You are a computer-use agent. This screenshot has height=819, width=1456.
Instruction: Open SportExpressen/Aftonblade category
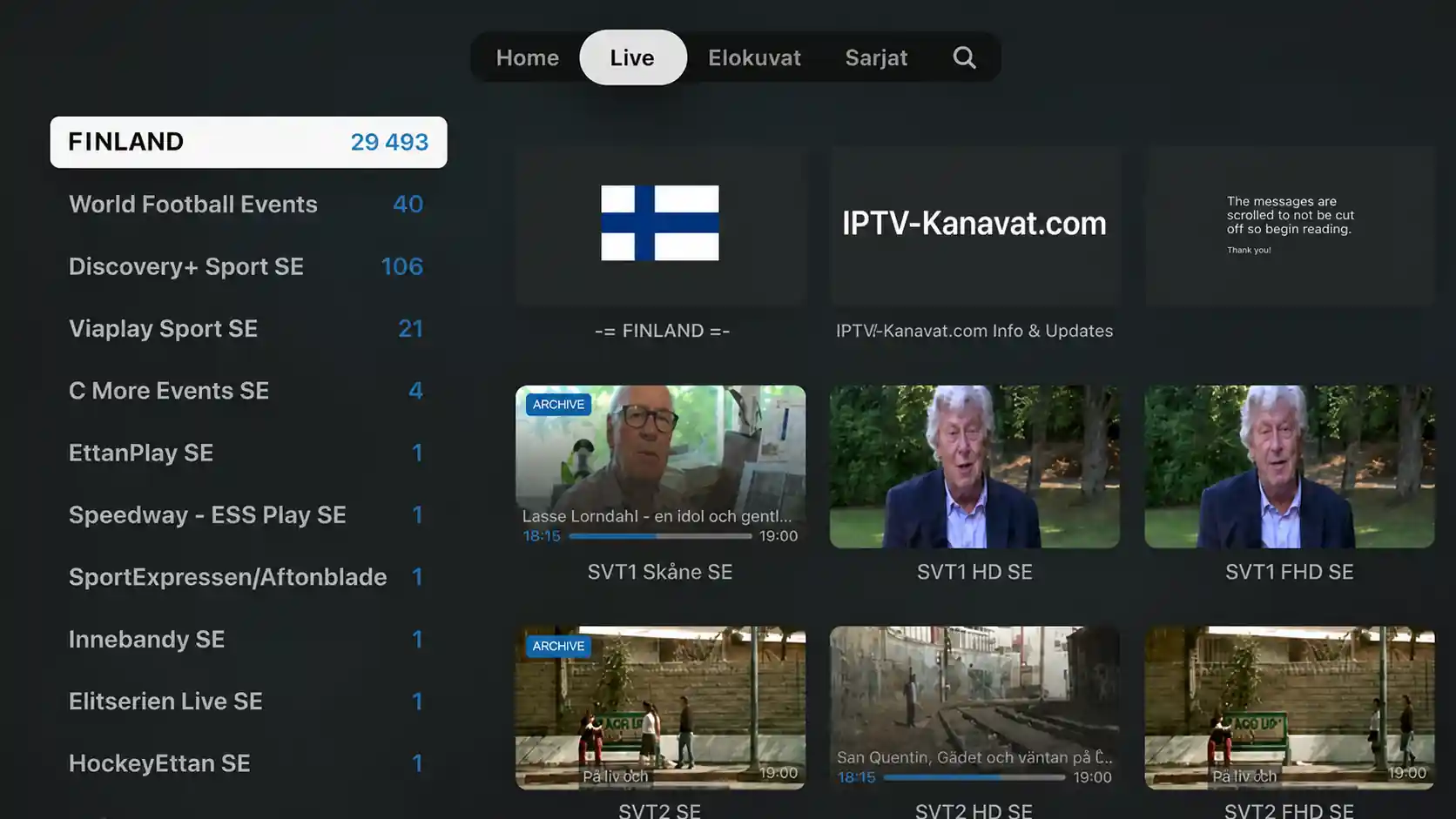[248, 577]
